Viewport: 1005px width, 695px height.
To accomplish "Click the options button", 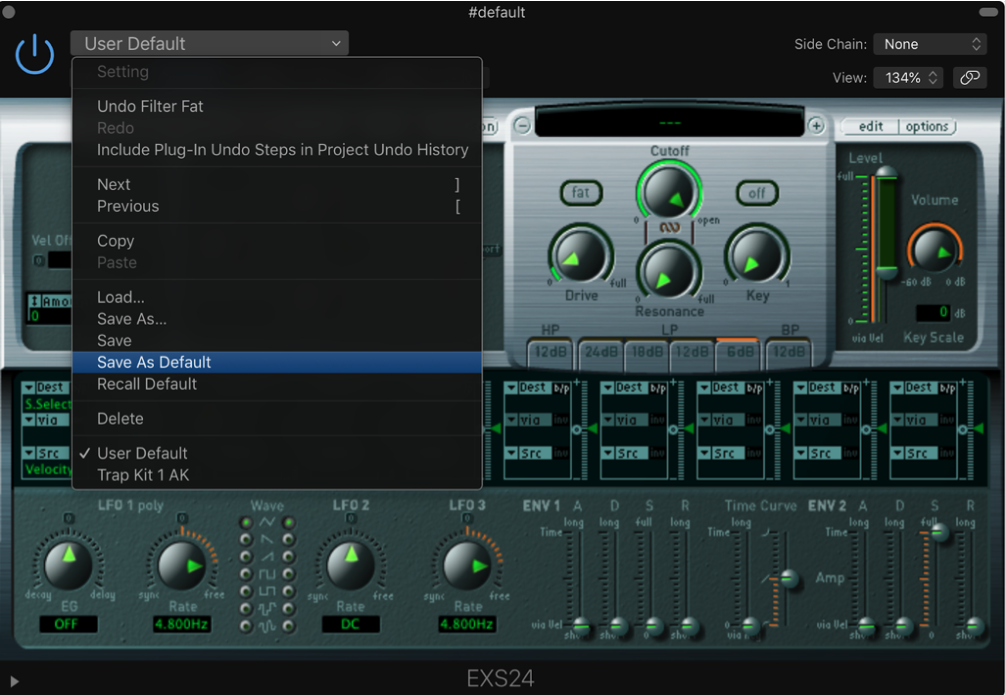I will 927,127.
